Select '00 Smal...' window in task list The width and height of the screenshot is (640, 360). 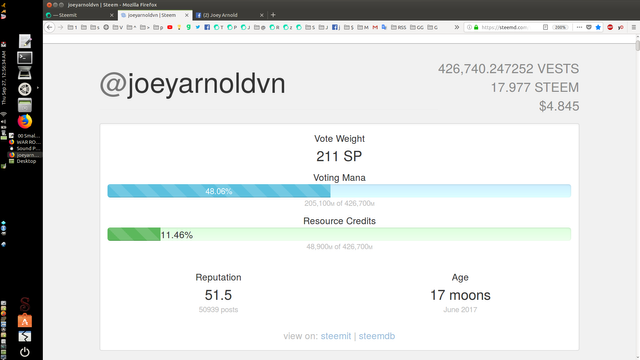[x=25, y=136]
